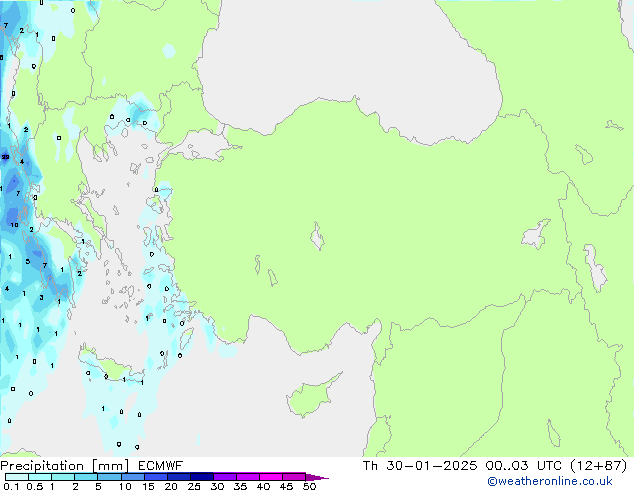Choose the purple 30–35 mm legend swatch
This screenshot has width=634, height=490.
(x=225, y=477)
